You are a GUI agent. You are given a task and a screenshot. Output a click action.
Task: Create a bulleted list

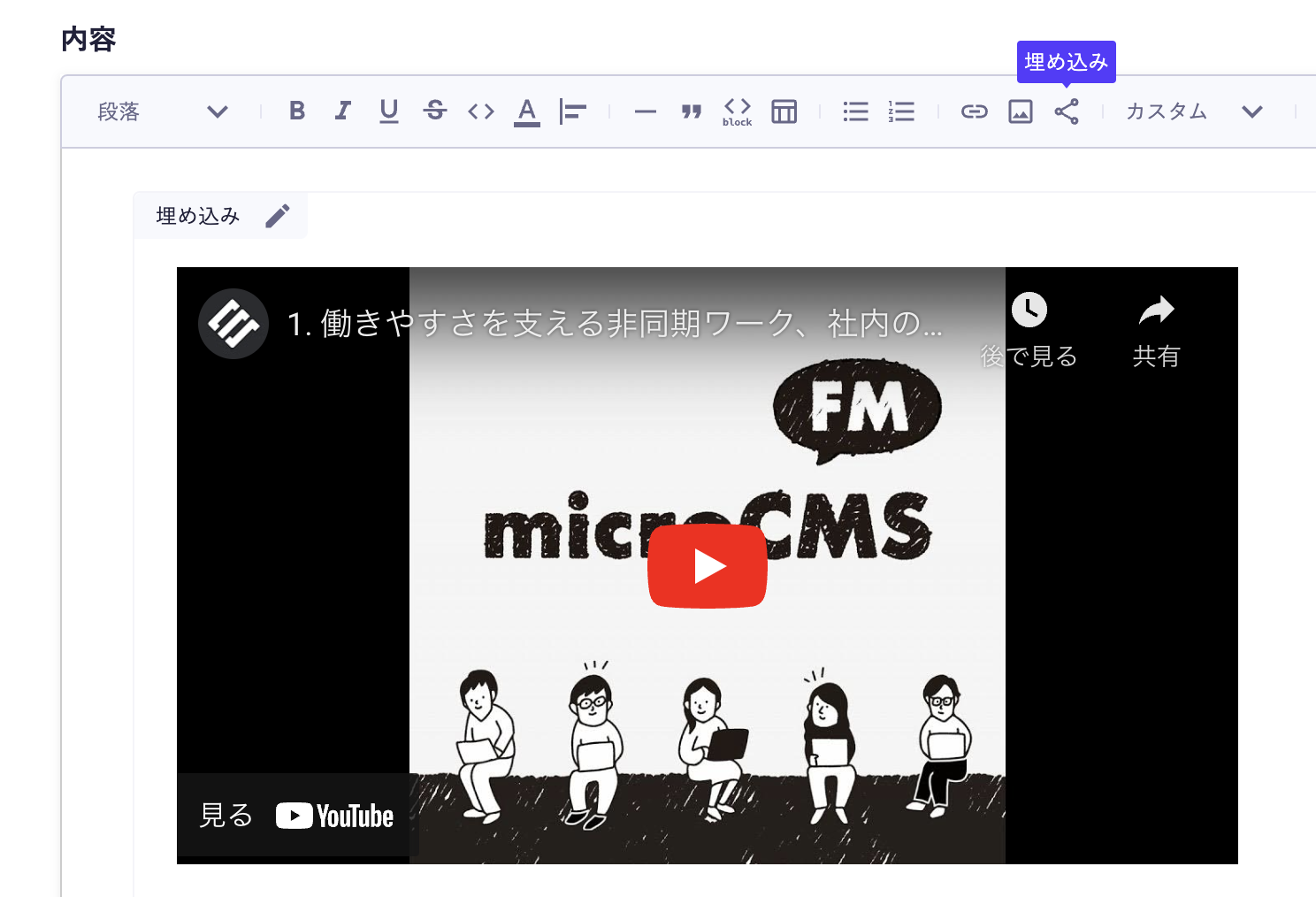tap(855, 111)
